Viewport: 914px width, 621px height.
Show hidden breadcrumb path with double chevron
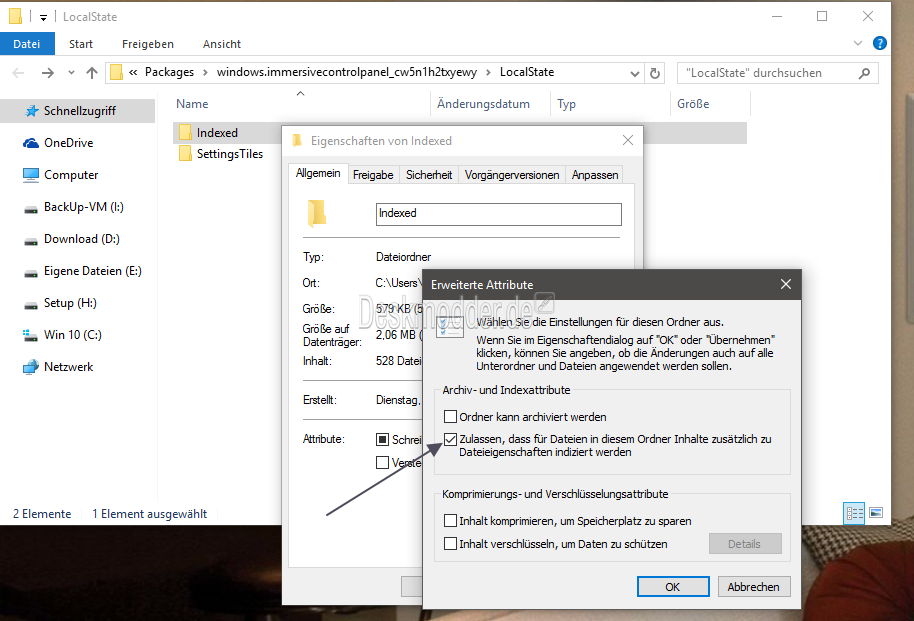[133, 72]
